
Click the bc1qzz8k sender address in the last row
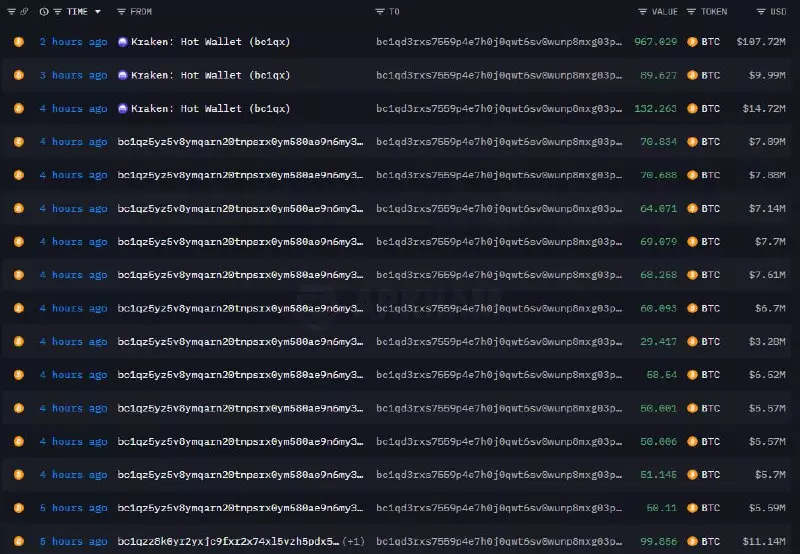pyautogui.click(x=228, y=541)
